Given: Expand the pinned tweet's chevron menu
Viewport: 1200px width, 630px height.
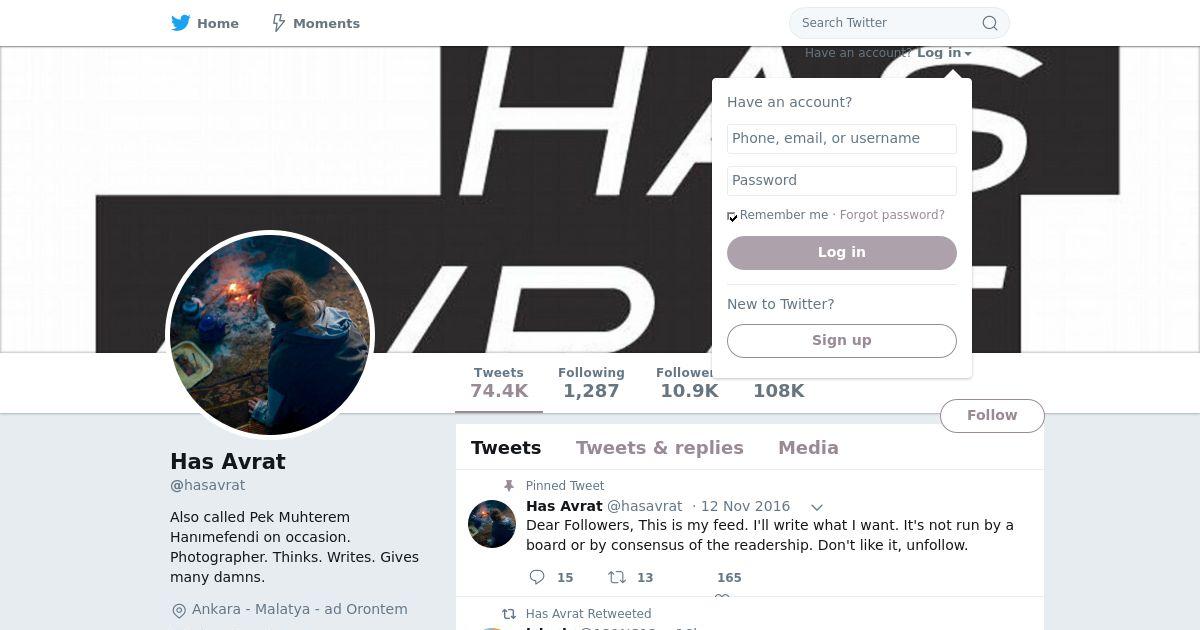Looking at the screenshot, I should 817,507.
